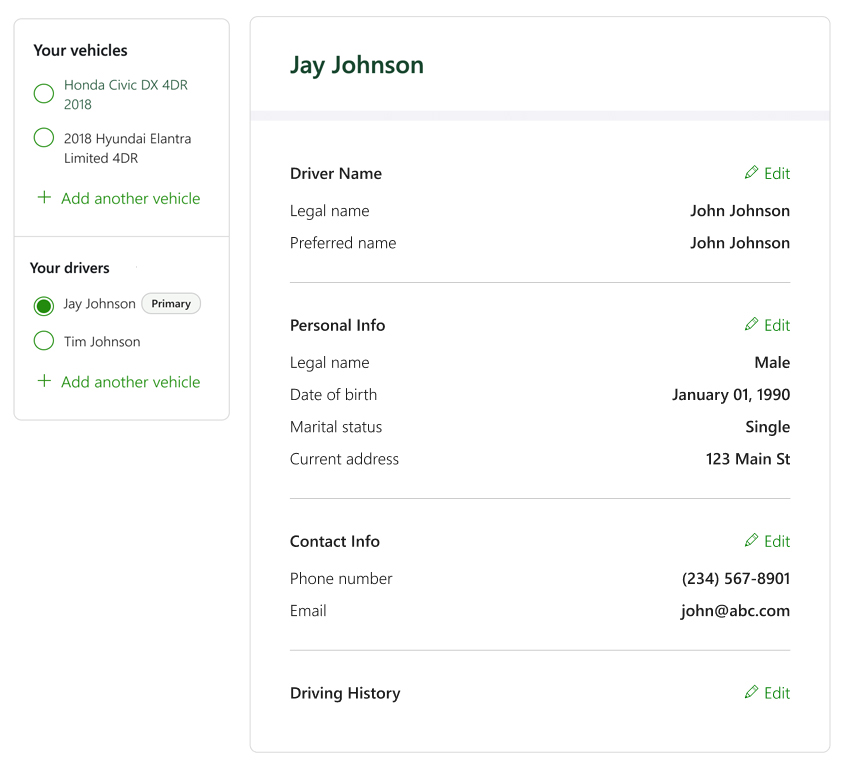This screenshot has width=849, height=765.
Task: Click the Add another vehicle link under drivers
Action: pos(130,382)
